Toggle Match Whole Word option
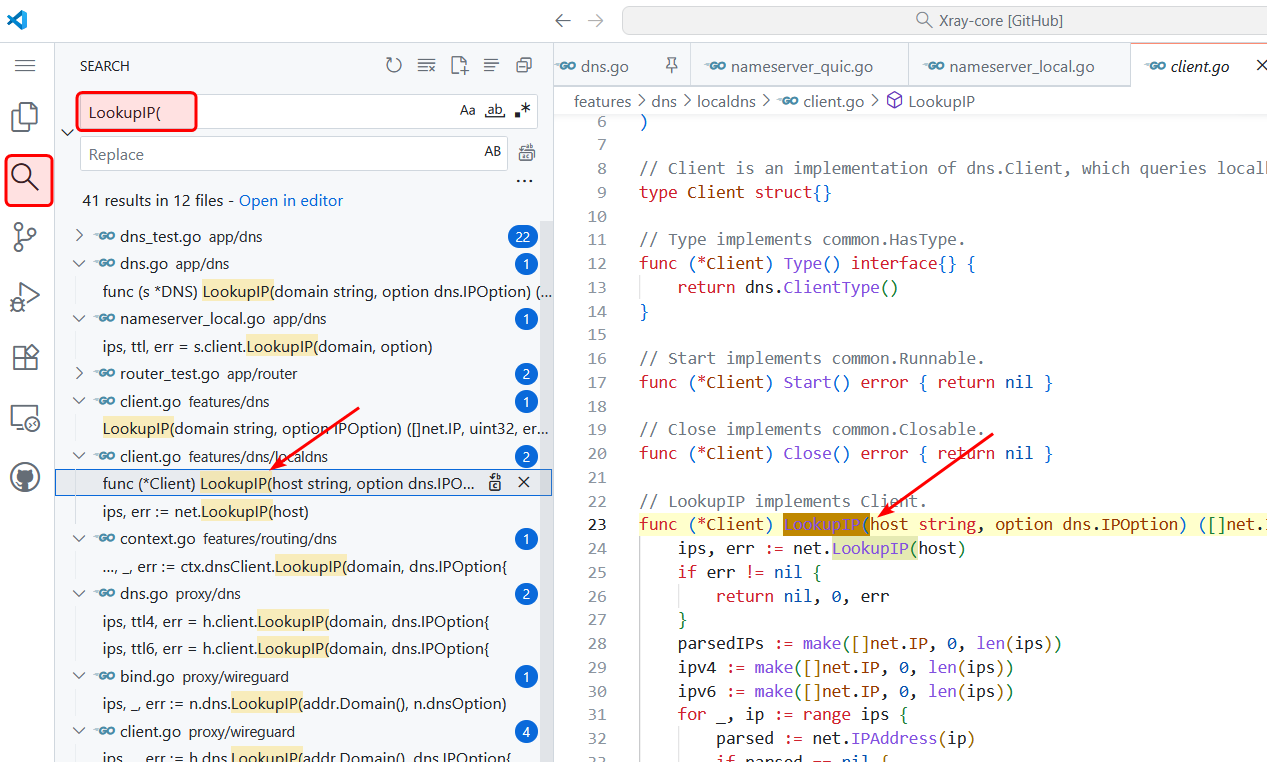 [494, 111]
